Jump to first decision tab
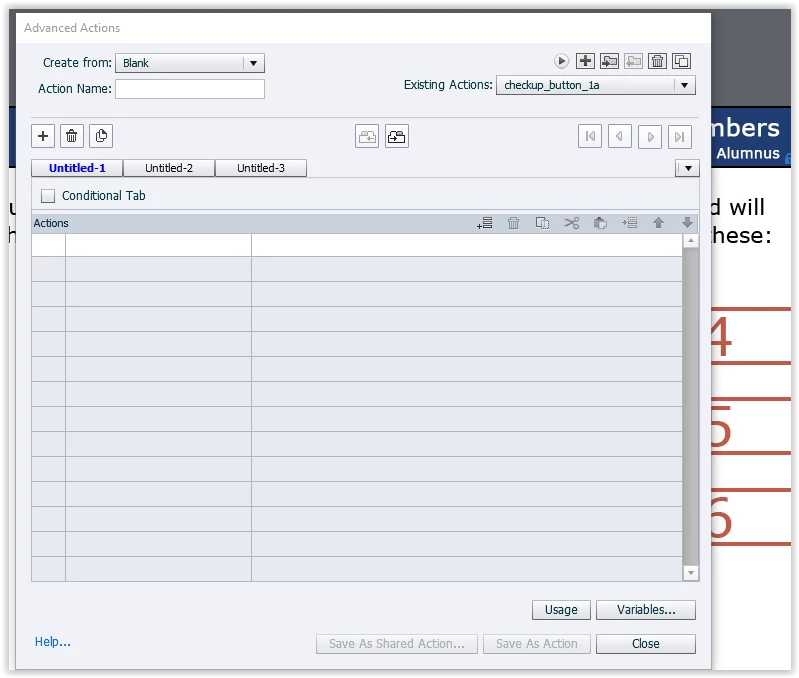 (590, 137)
